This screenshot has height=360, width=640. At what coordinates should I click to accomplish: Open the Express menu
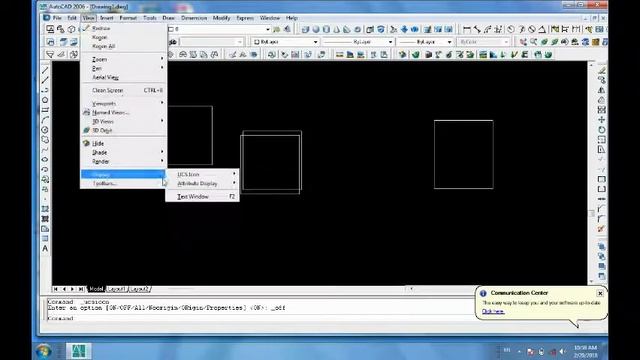coord(245,18)
